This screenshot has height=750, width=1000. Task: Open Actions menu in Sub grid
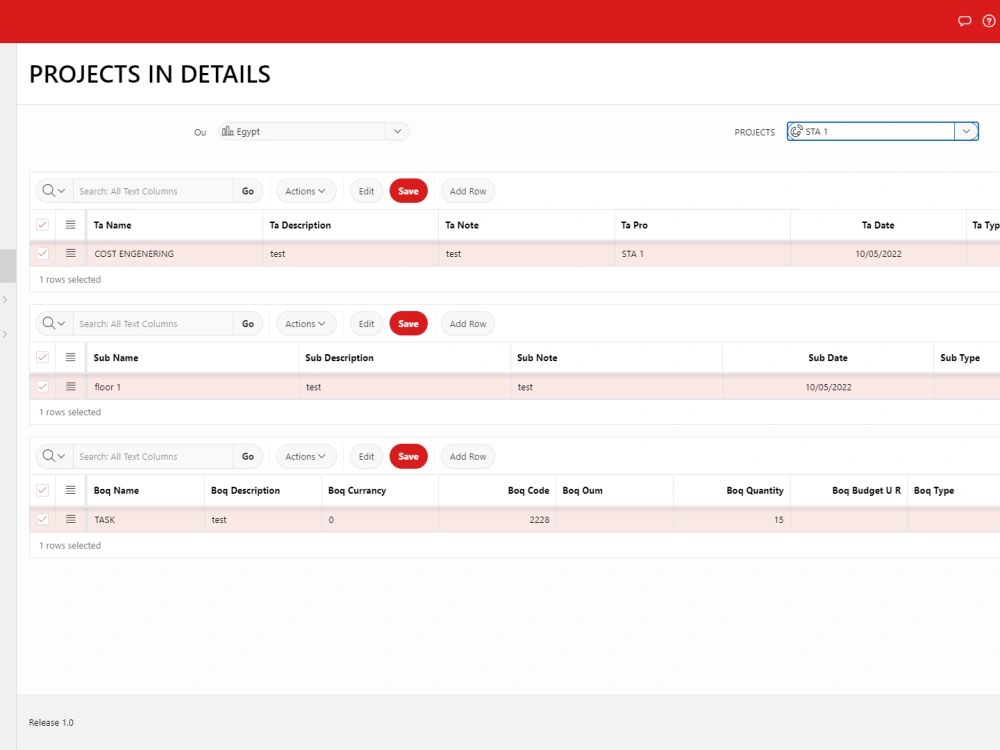tap(305, 324)
